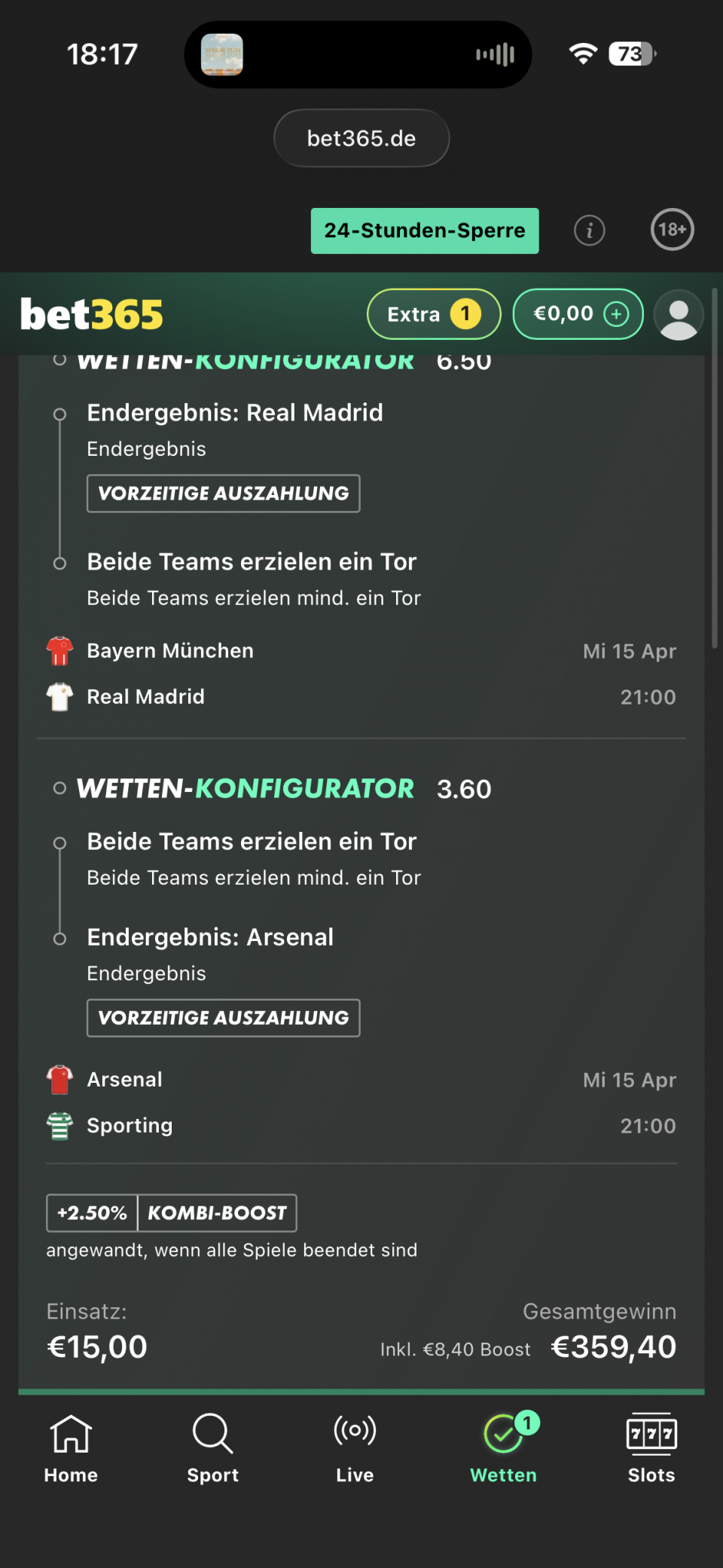
Task: Tap the bet365 logo
Action: pos(92,315)
